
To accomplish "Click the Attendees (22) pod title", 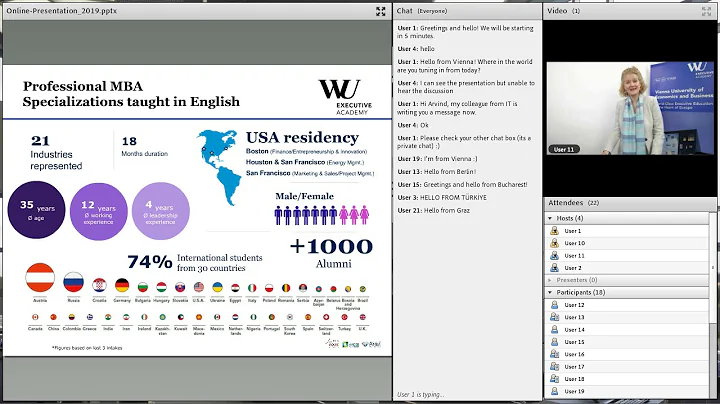I will (574, 203).
